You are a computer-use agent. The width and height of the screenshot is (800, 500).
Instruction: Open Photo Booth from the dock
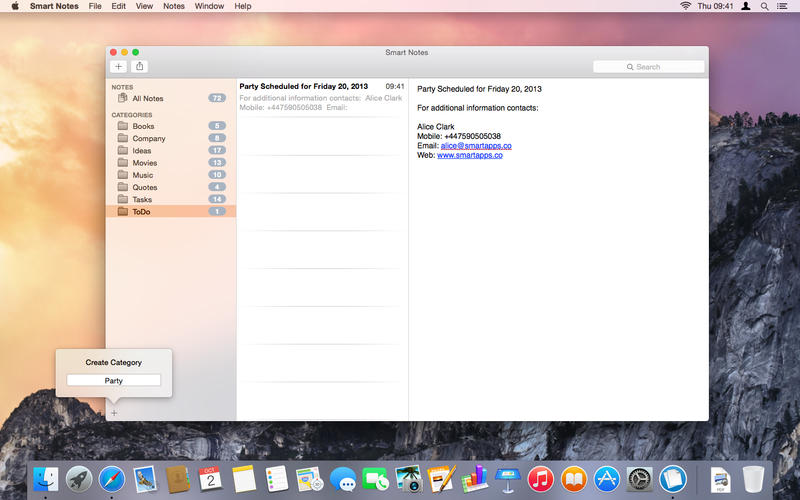(408, 479)
